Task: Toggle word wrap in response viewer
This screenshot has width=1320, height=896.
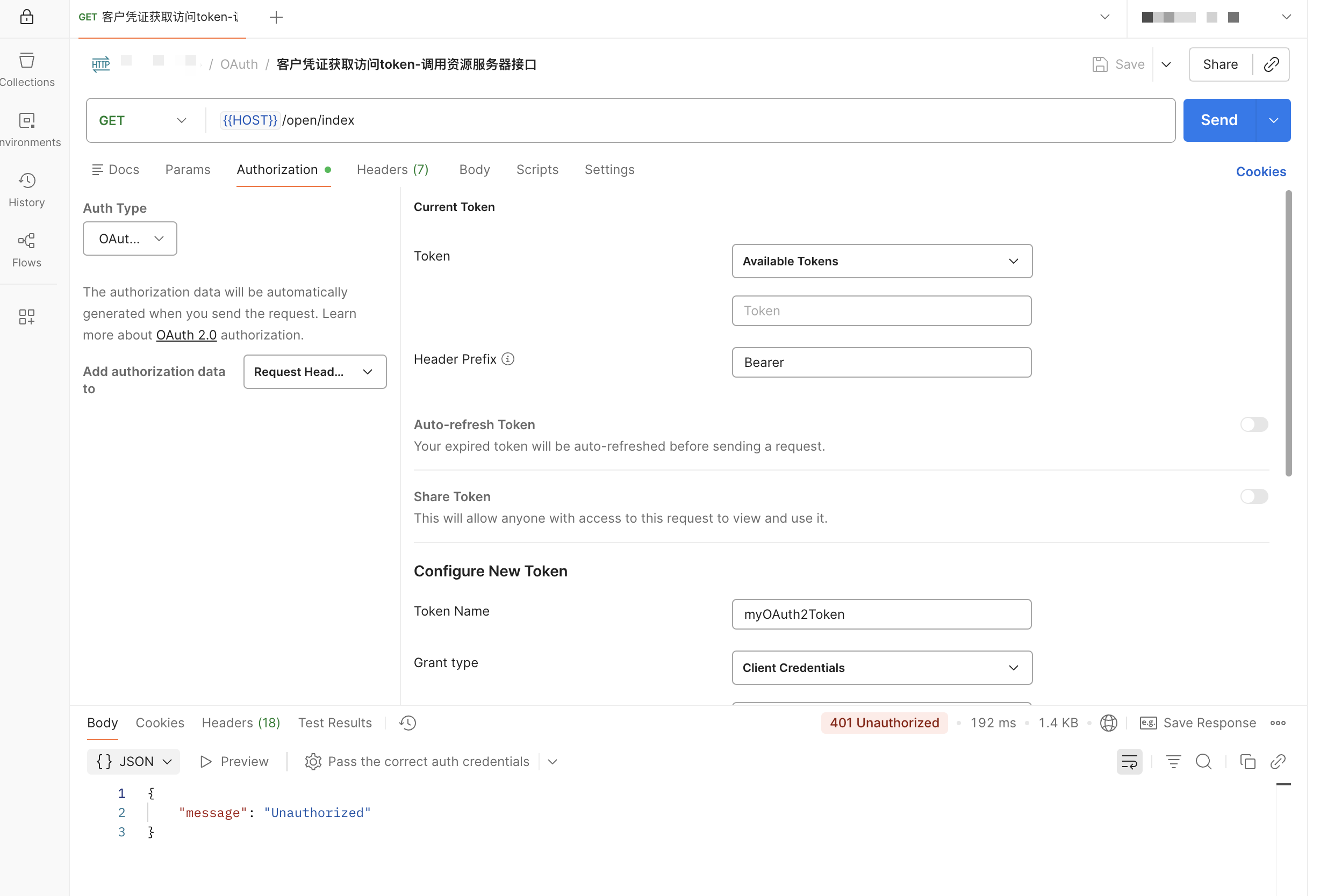Action: 1129,761
